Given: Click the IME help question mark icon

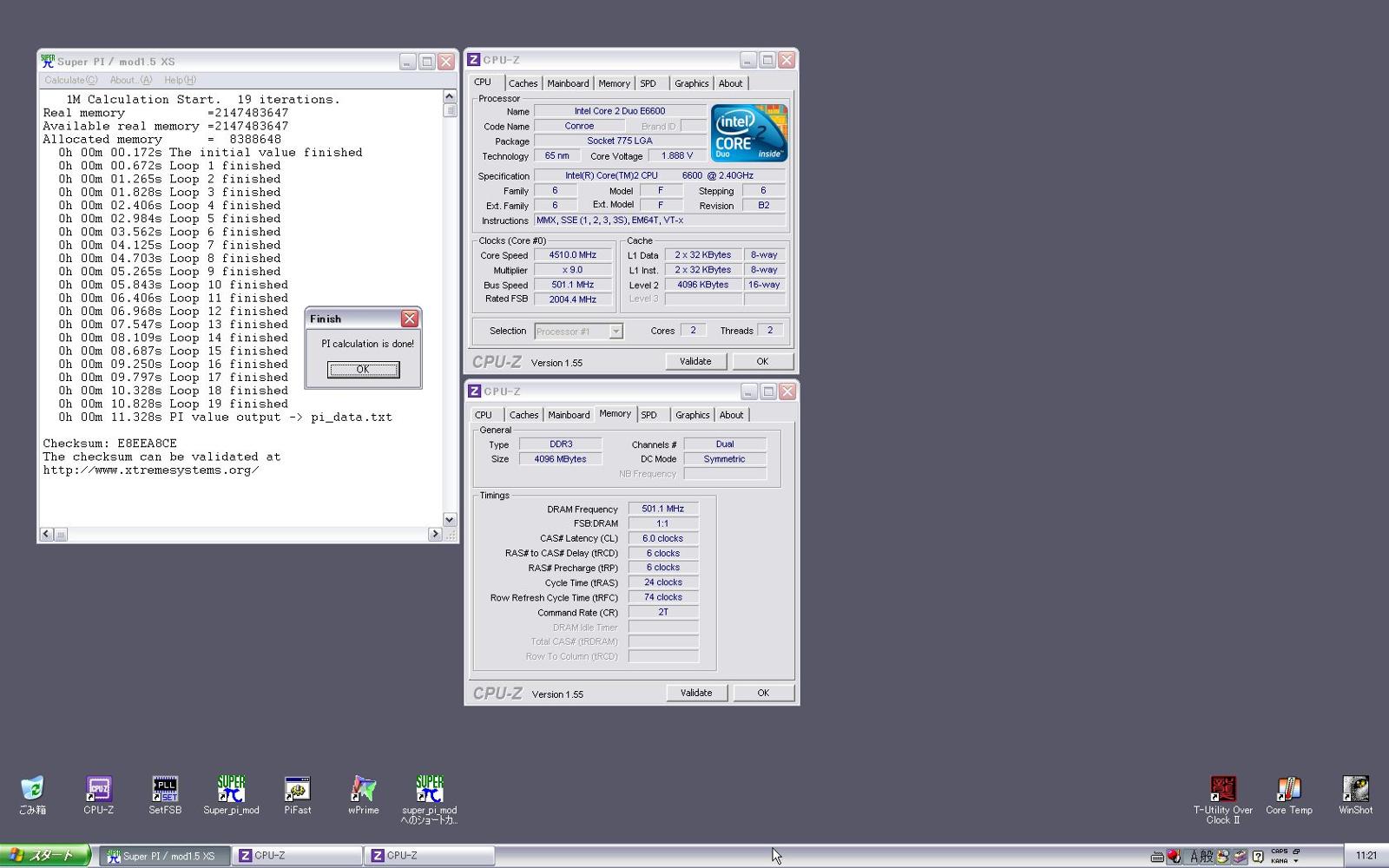Looking at the screenshot, I should [x=1258, y=856].
